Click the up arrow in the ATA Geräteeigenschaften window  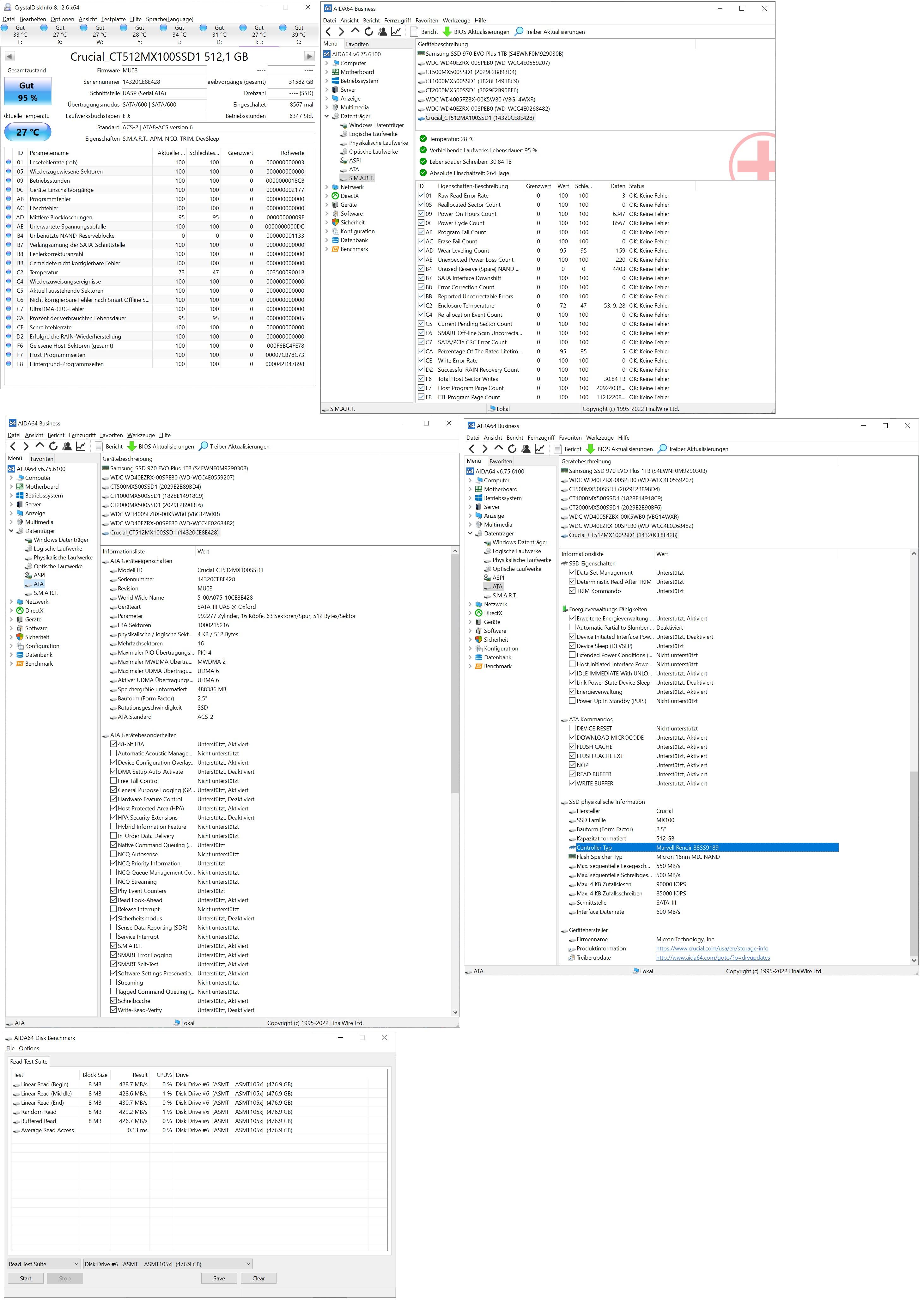pyautogui.click(x=39, y=447)
